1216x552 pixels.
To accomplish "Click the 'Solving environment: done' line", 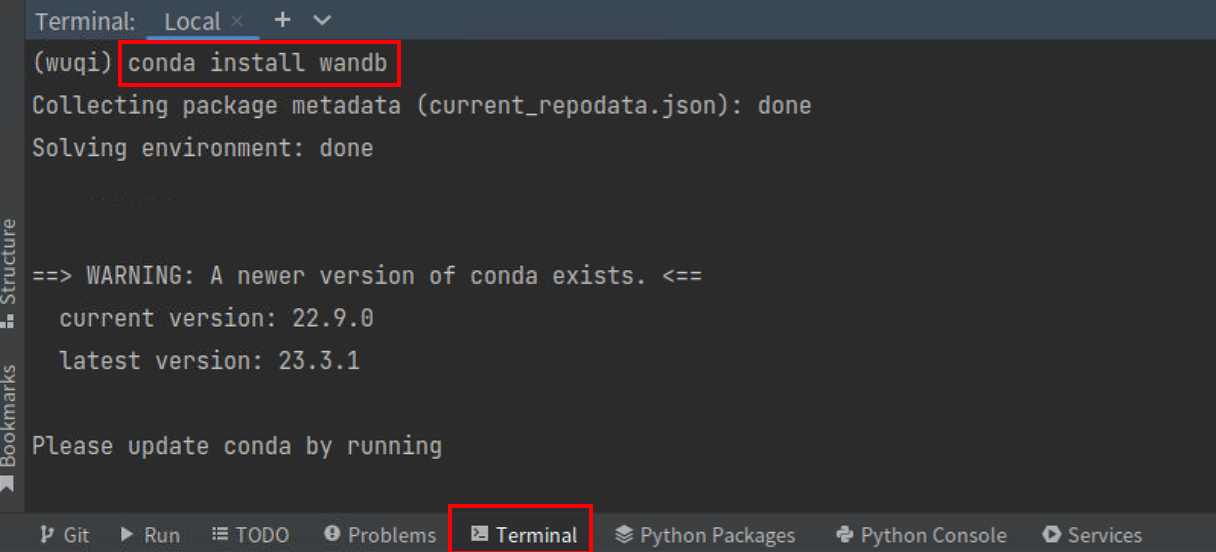I will click(202, 148).
